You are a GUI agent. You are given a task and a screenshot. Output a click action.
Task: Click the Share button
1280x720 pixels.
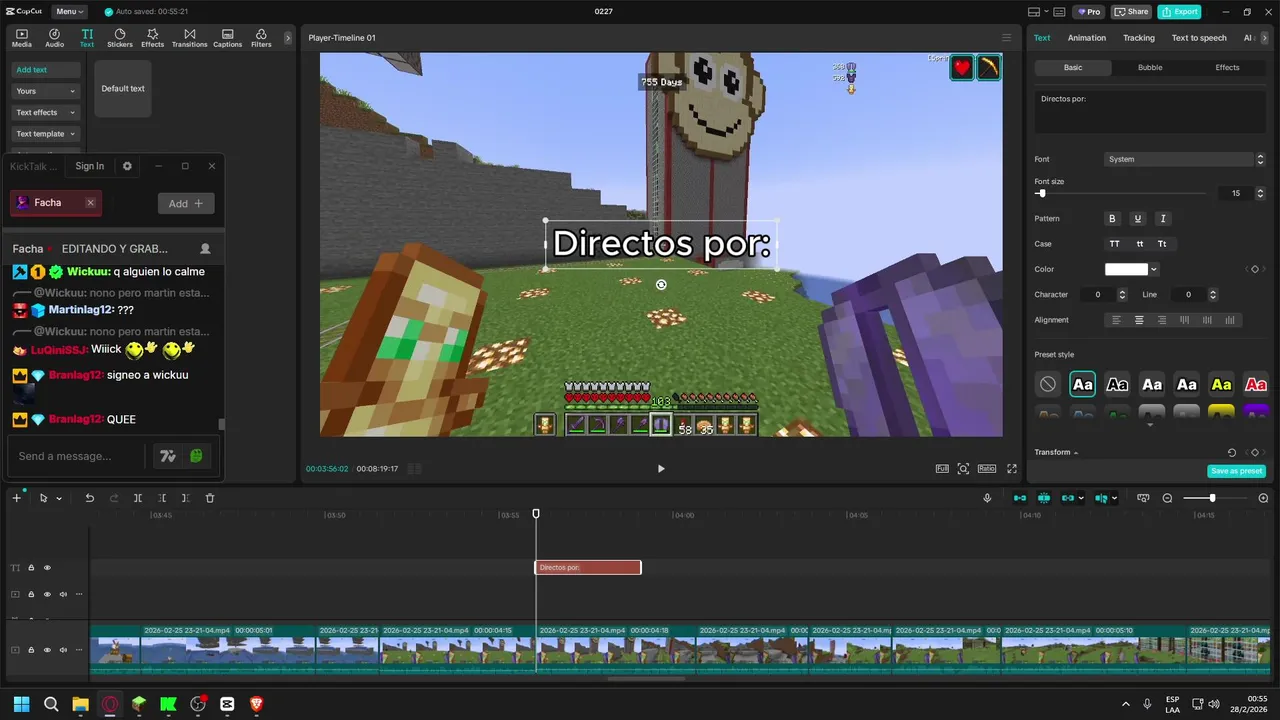point(1132,12)
